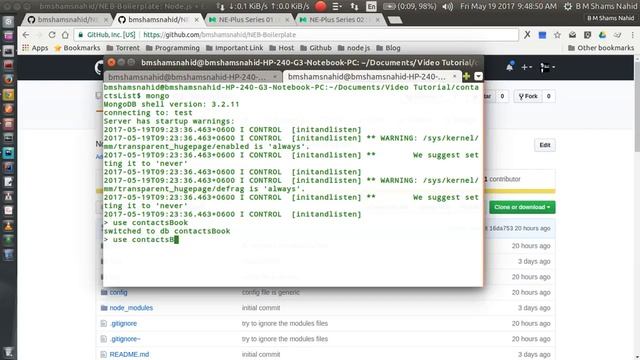Open the sound volume indicator
Viewport: 640px width, 360px height.
447,6
